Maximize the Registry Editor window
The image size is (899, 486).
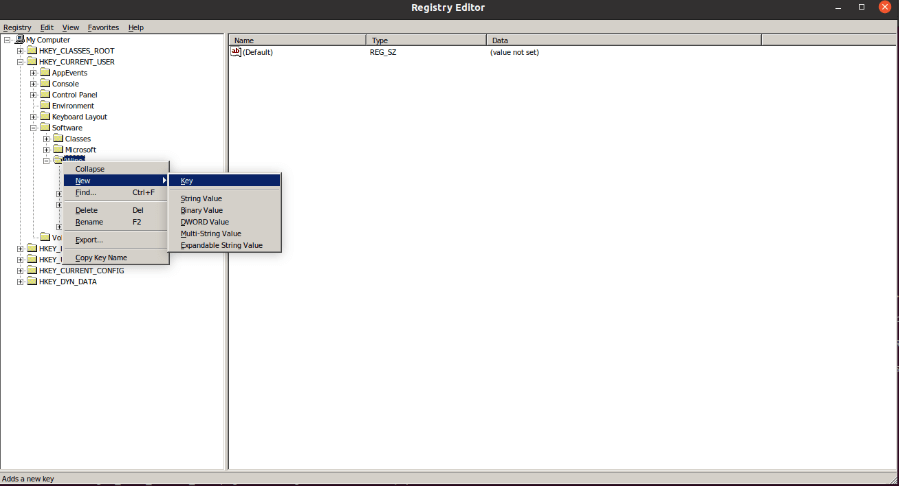click(x=861, y=7)
